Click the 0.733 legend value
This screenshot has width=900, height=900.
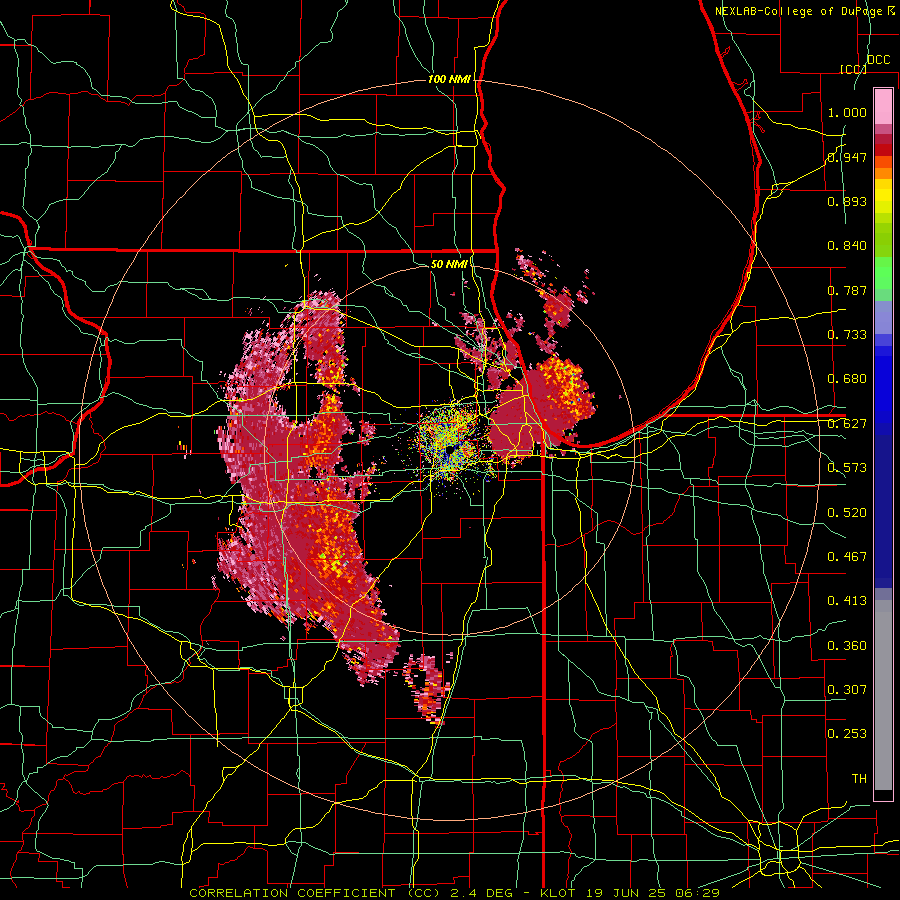[x=847, y=335]
